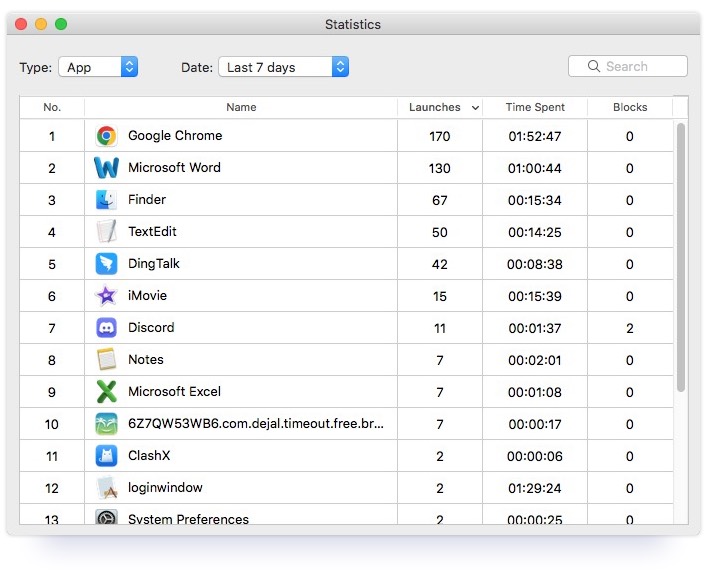Screen dimensions: 708x581
Task: Click row number 10 in the No. column
Action: pyautogui.click(x=52, y=425)
